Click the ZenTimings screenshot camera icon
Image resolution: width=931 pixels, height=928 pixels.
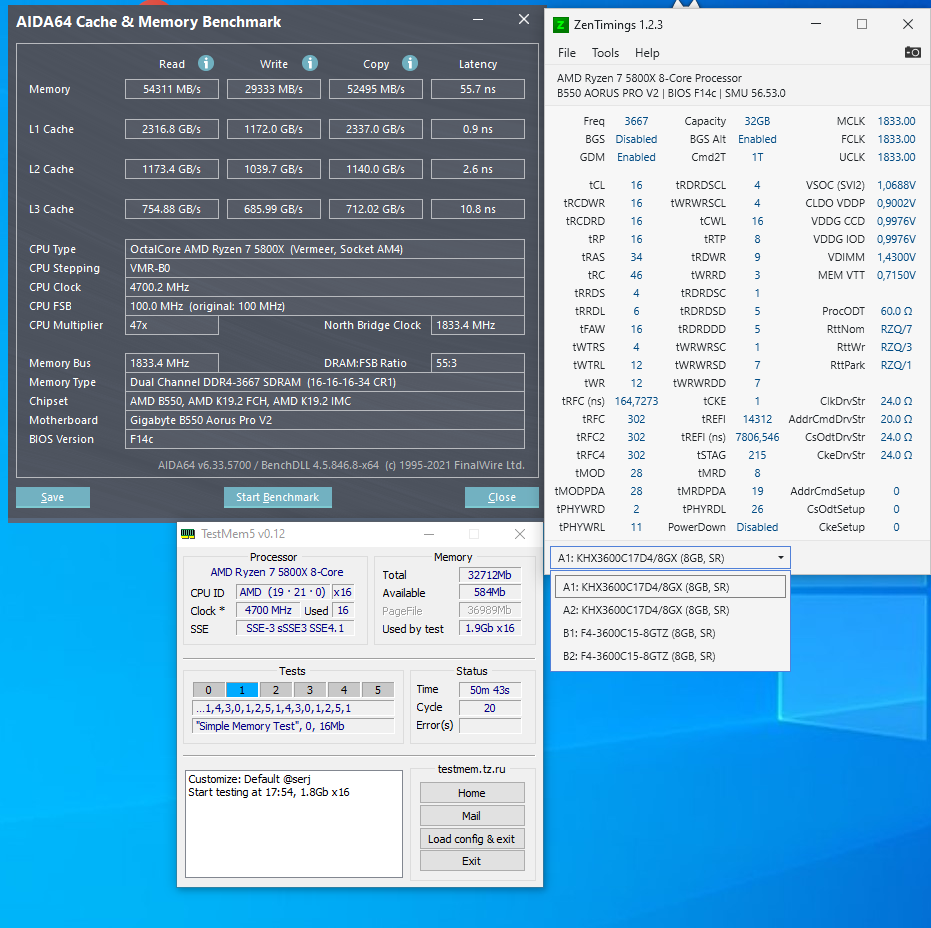[912, 52]
